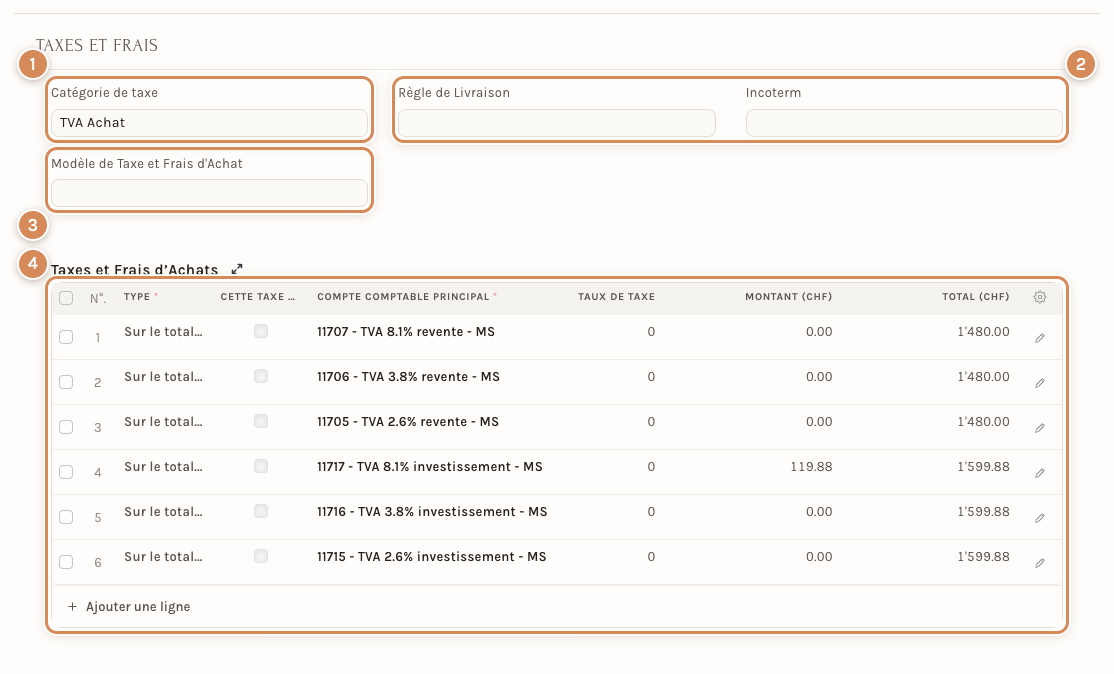The width and height of the screenshot is (1114, 674).
Task: Edit row 11716 TVA 3.8% investissement
Action: point(1039,518)
